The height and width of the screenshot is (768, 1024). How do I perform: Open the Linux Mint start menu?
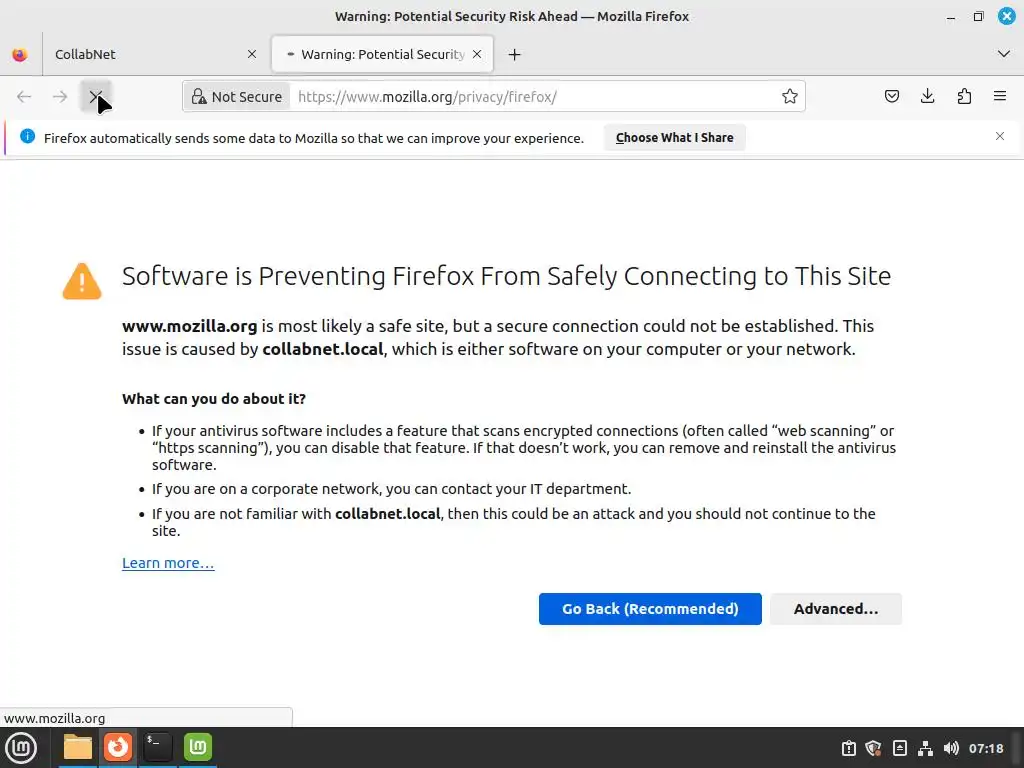coord(21,747)
